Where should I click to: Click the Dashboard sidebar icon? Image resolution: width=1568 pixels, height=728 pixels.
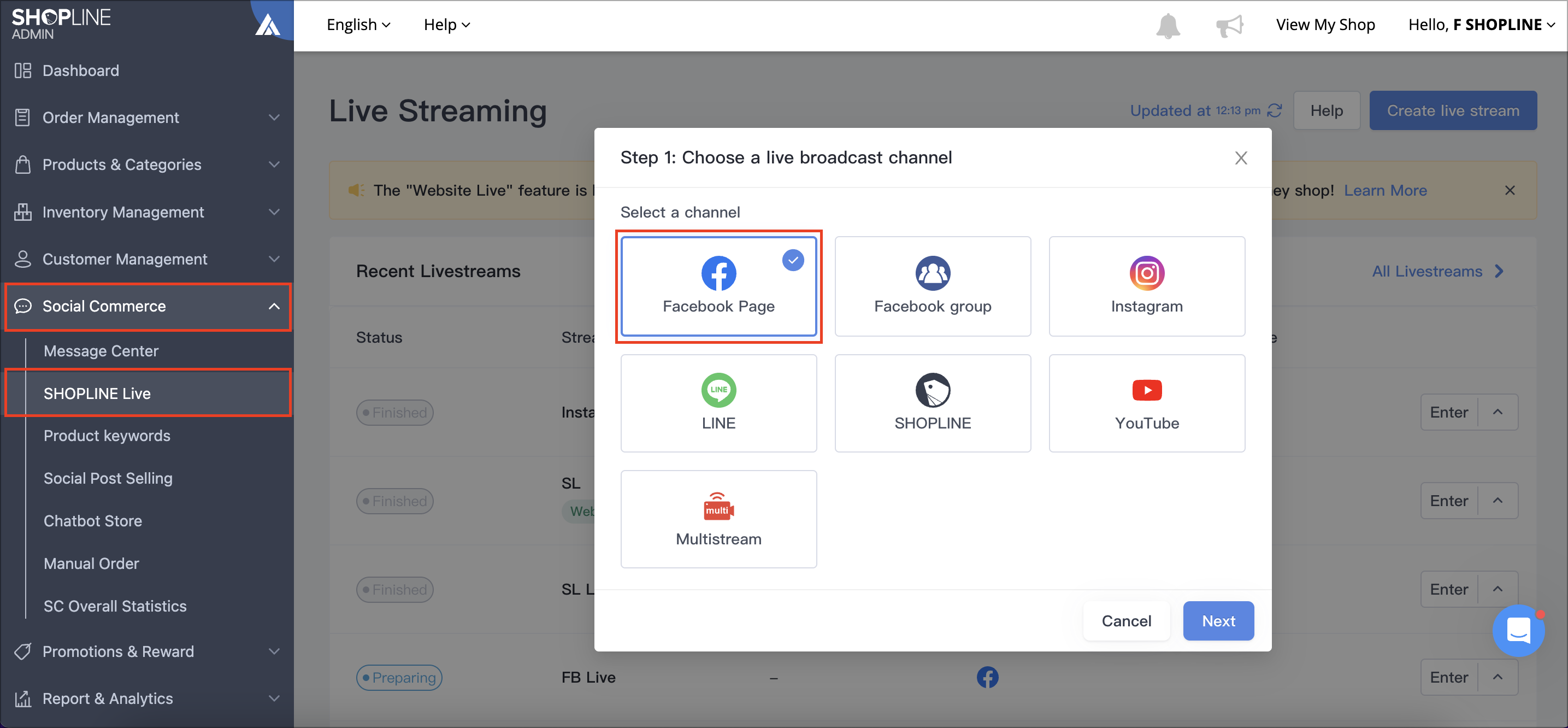(x=22, y=71)
